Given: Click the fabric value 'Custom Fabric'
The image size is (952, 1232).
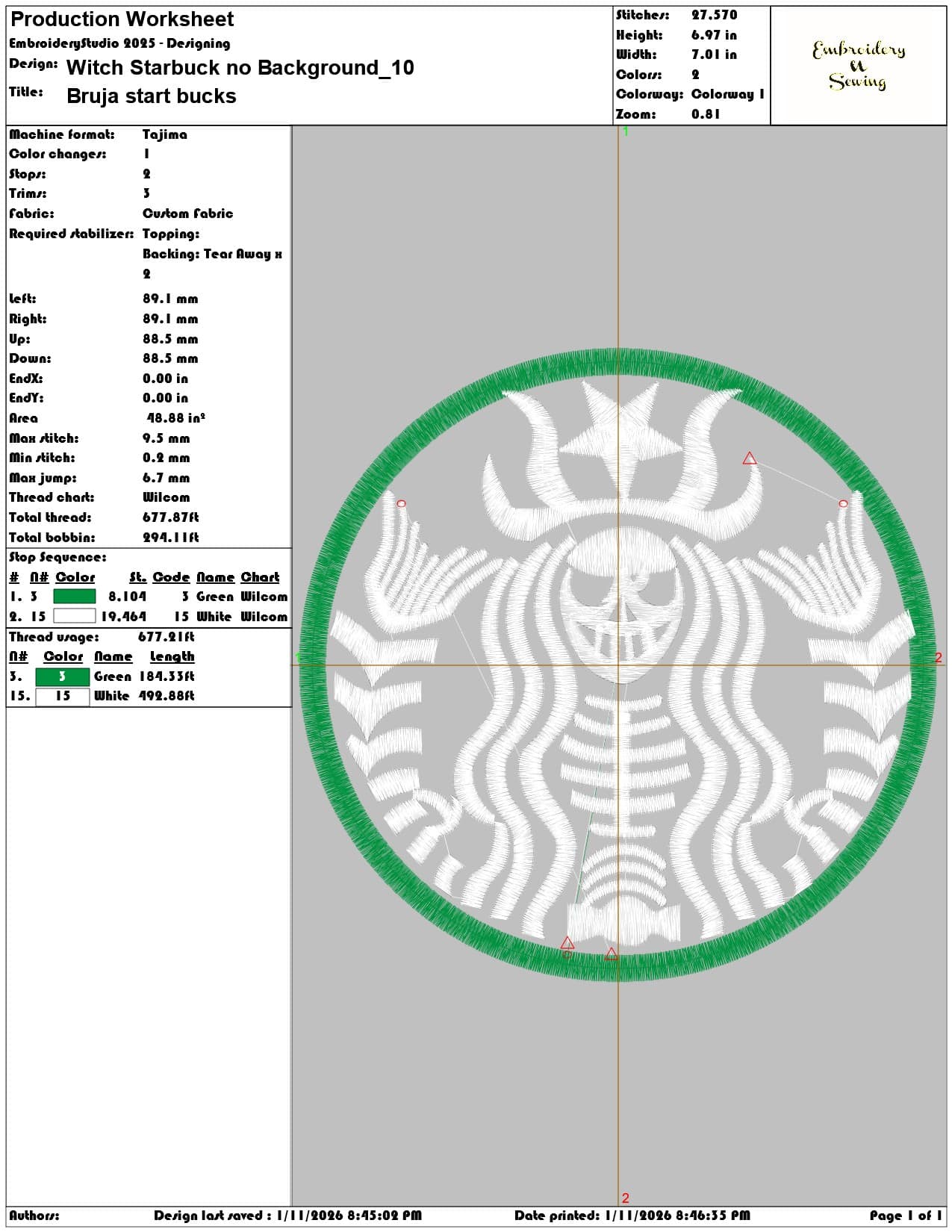Looking at the screenshot, I should [187, 214].
